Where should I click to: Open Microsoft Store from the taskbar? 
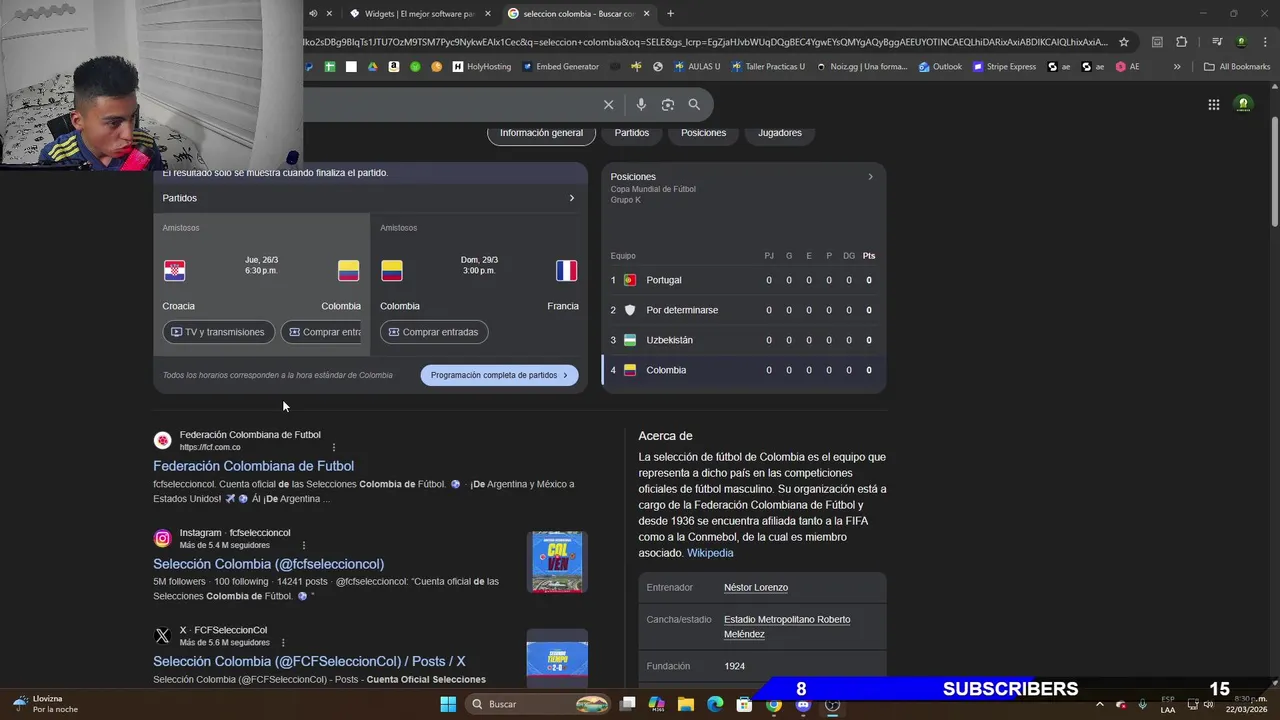[x=744, y=704]
